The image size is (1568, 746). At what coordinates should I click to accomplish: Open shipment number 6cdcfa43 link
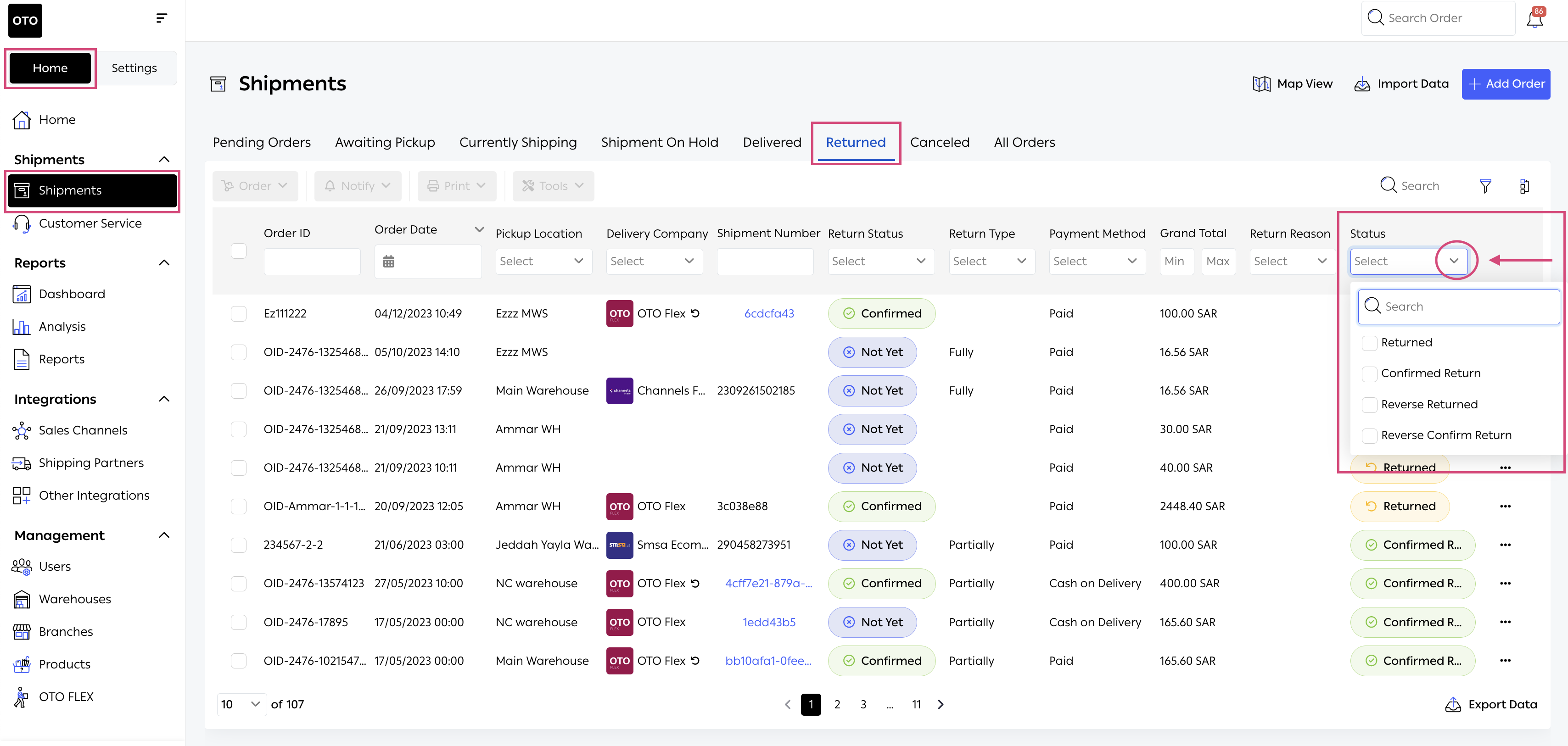[x=769, y=314]
